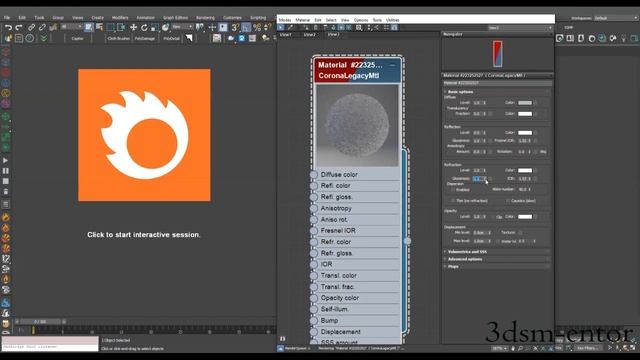This screenshot has height=360, width=640.
Task: Click the white arrow cursor icon on second toolbar row
Action: point(189,38)
